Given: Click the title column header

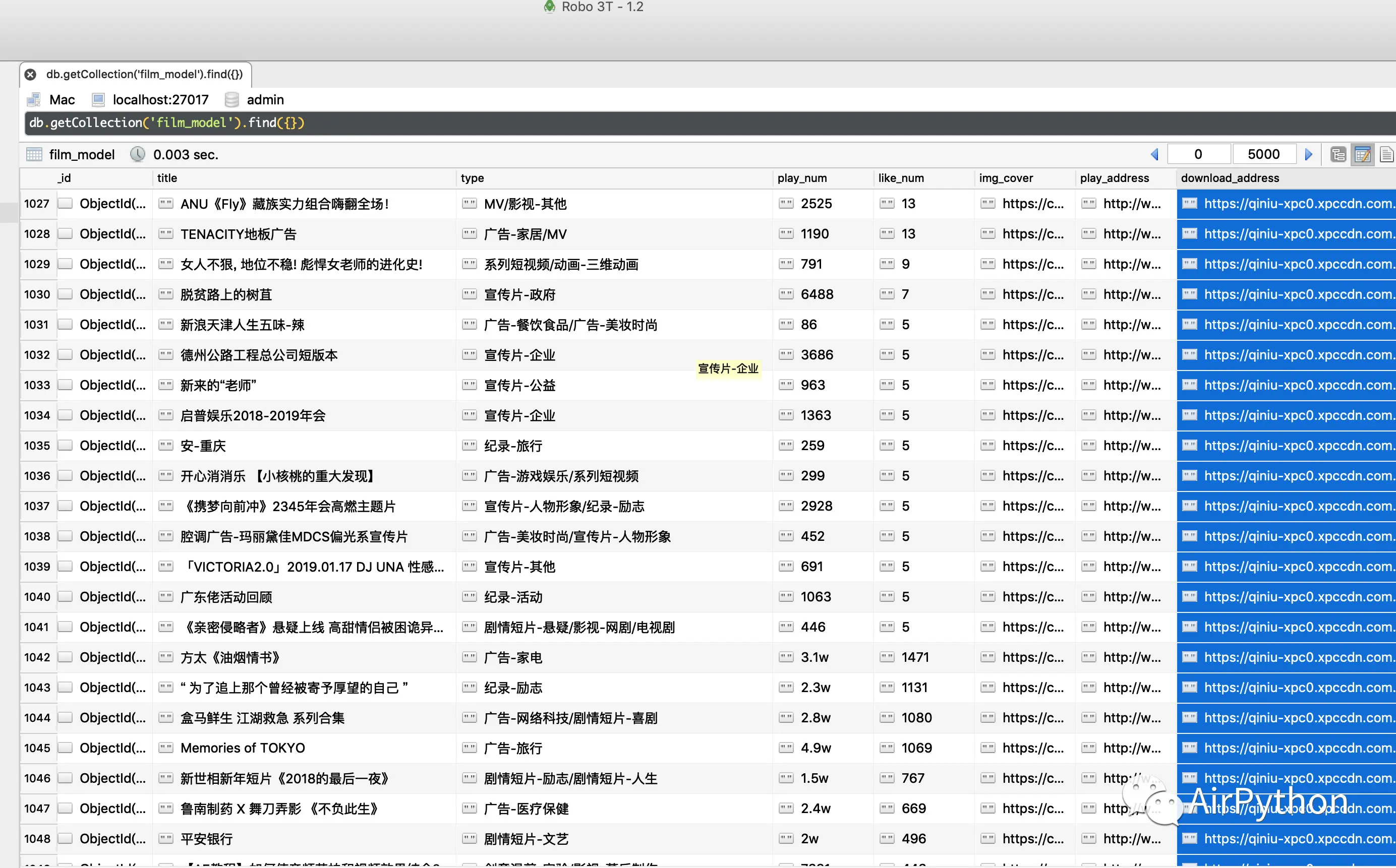Looking at the screenshot, I should [x=167, y=178].
